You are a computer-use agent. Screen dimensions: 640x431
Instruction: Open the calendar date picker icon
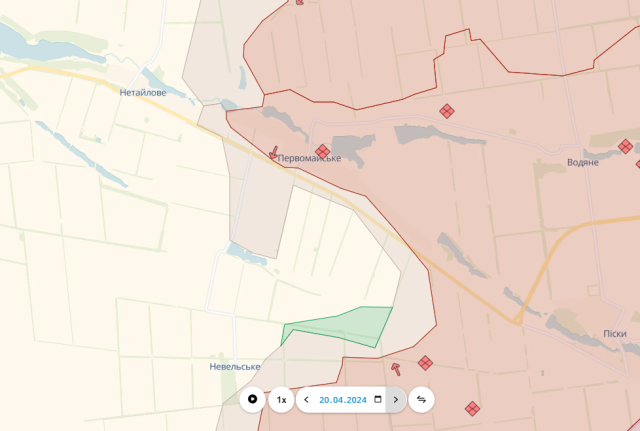click(378, 400)
